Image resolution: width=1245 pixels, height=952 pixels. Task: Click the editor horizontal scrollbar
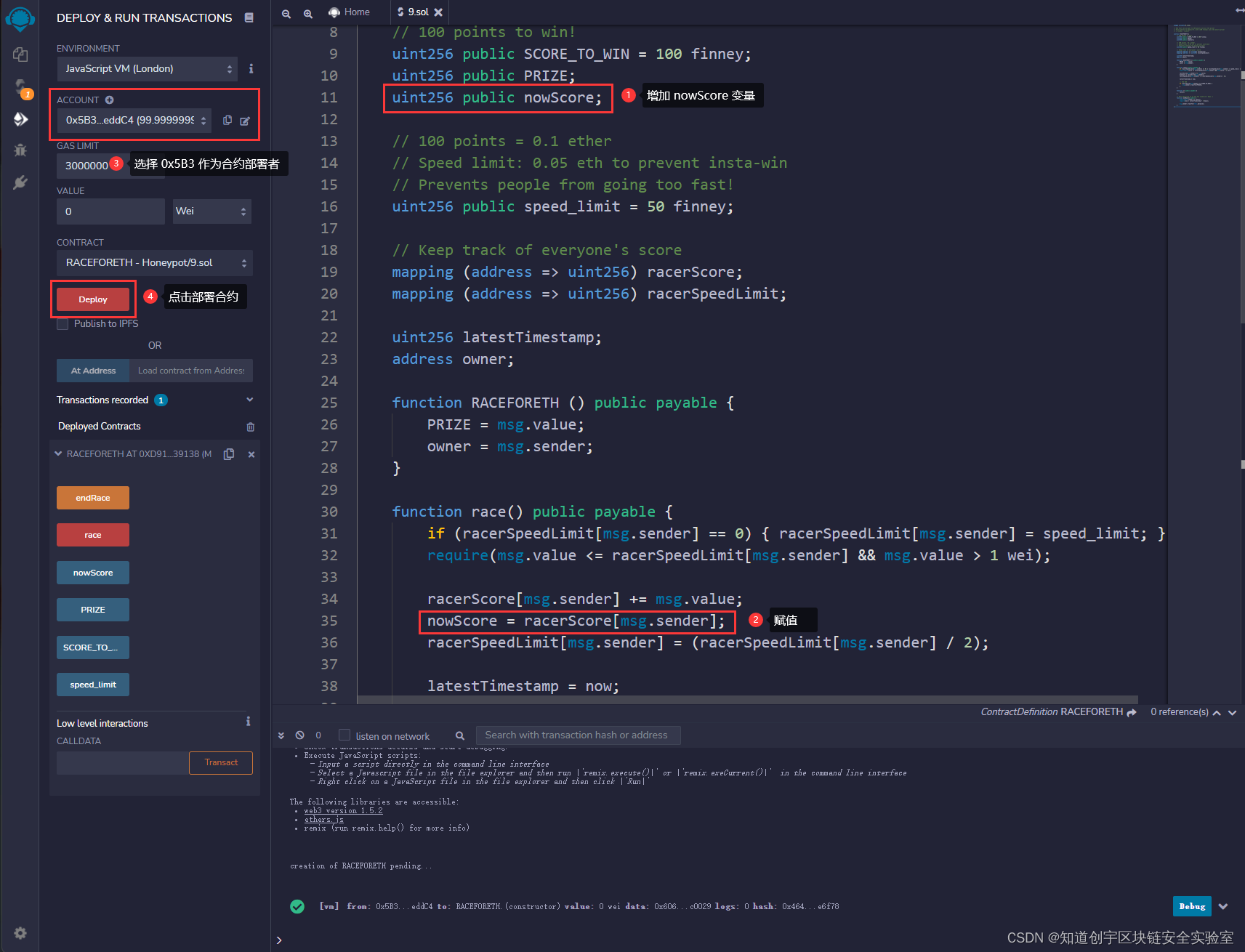(x=747, y=701)
